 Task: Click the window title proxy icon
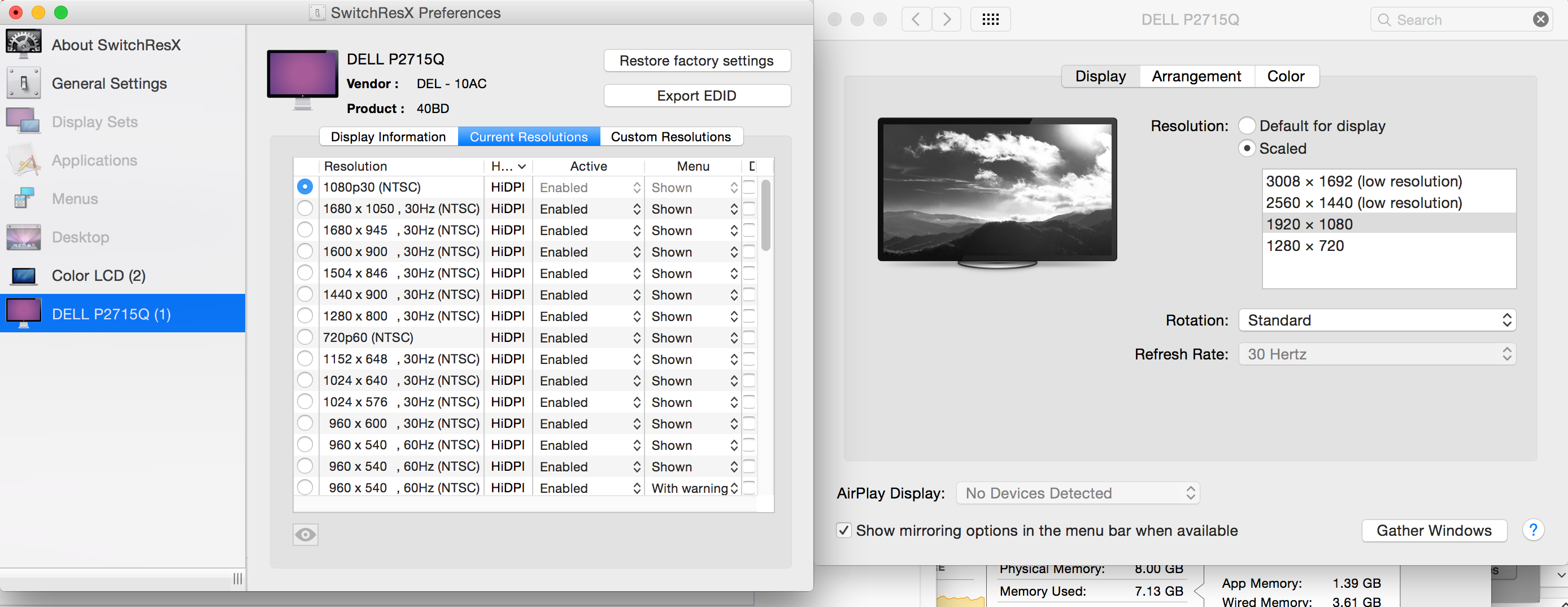[316, 13]
